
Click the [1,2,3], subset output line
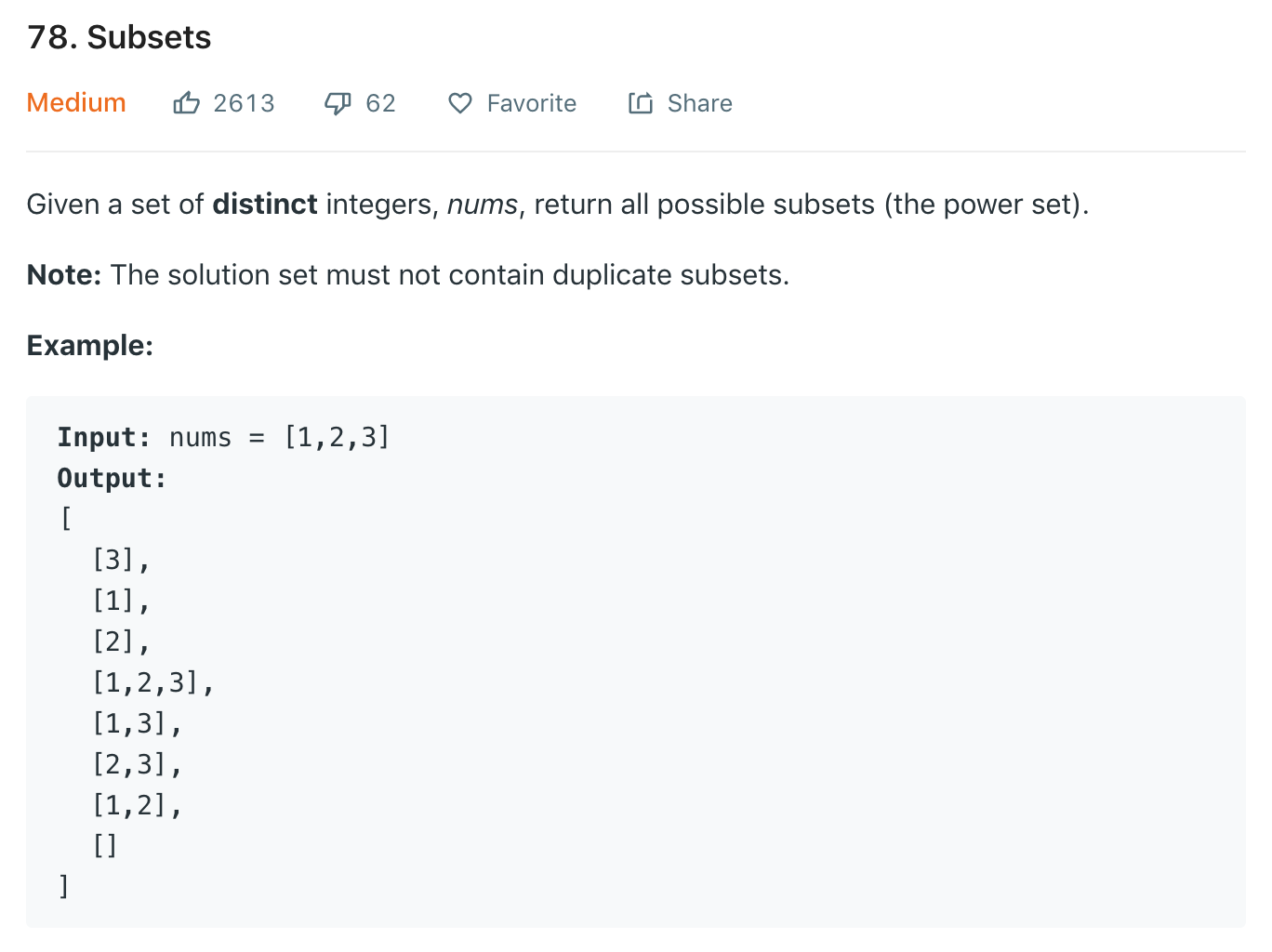[x=153, y=683]
